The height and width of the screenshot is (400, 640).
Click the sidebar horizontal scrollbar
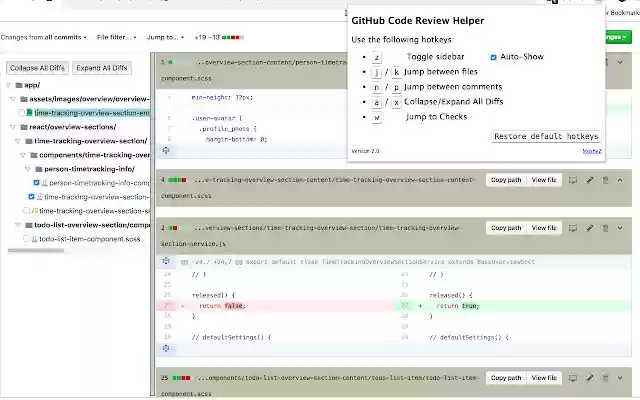point(36,251)
